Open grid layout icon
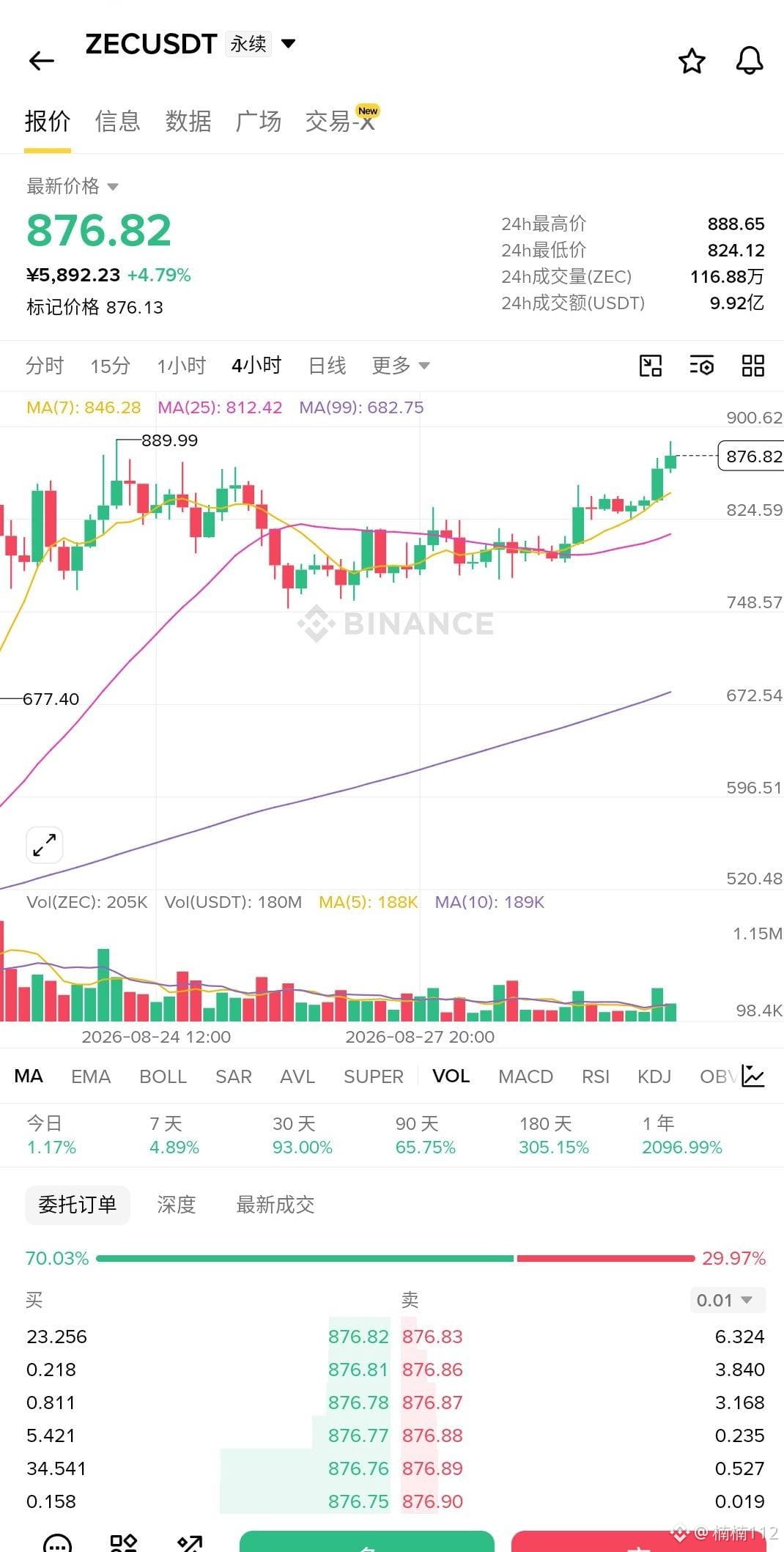Image resolution: width=784 pixels, height=1552 pixels. (x=753, y=365)
